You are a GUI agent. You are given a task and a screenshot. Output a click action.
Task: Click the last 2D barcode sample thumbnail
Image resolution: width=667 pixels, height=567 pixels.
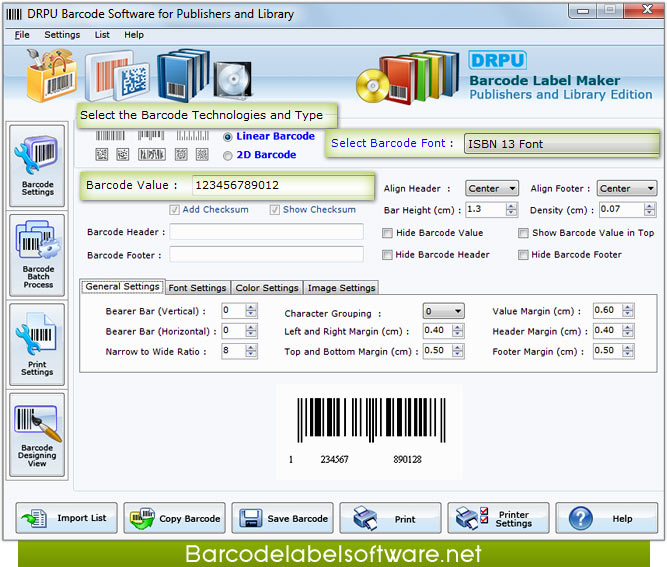(202, 154)
